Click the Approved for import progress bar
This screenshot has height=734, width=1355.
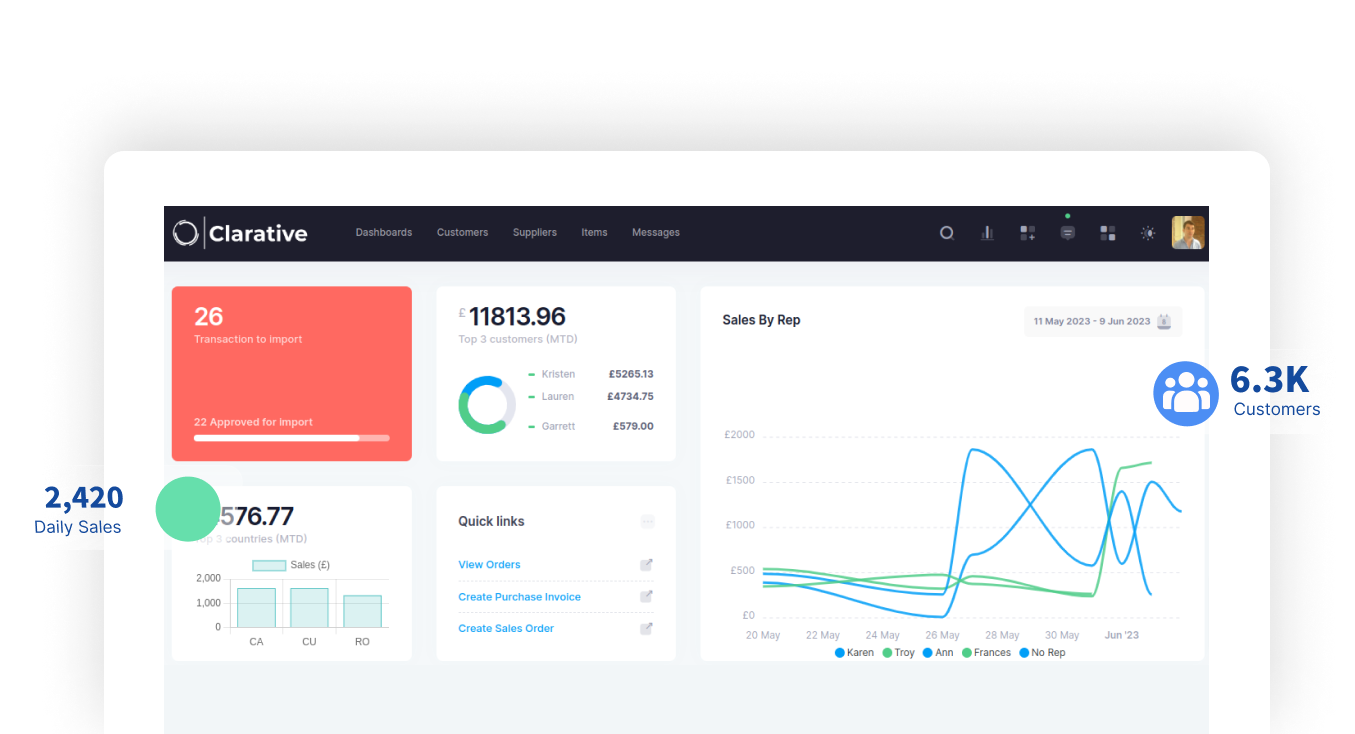click(x=291, y=438)
